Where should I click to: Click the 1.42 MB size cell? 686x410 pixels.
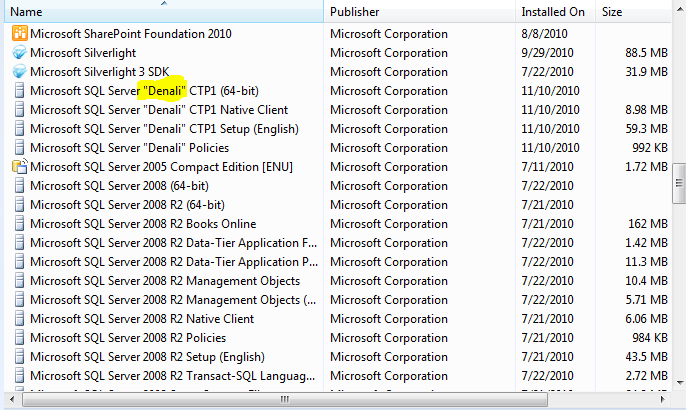tap(646, 243)
